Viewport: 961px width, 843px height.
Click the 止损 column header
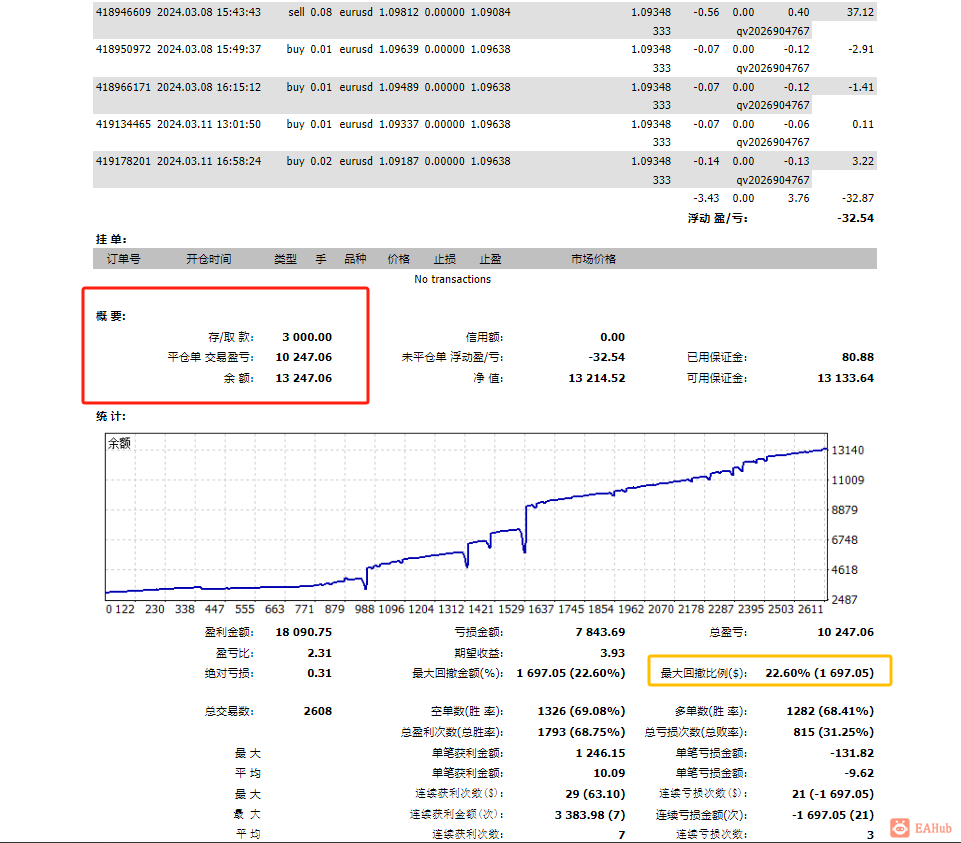(x=445, y=259)
